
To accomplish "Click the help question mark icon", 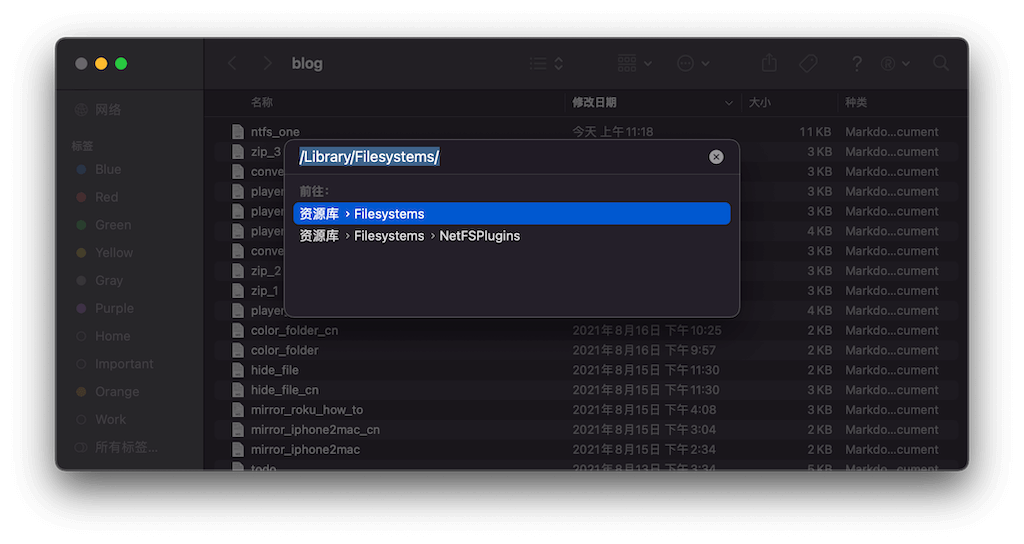I will coord(857,63).
